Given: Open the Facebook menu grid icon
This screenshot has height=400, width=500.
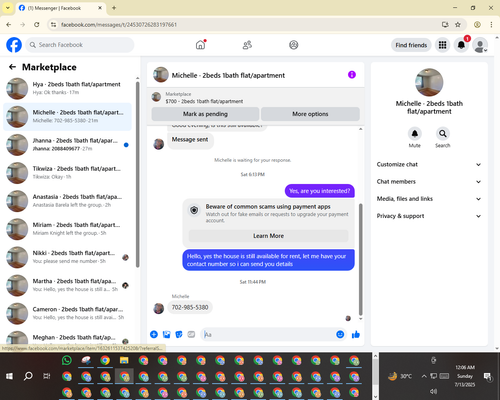Looking at the screenshot, I should pyautogui.click(x=442, y=45).
